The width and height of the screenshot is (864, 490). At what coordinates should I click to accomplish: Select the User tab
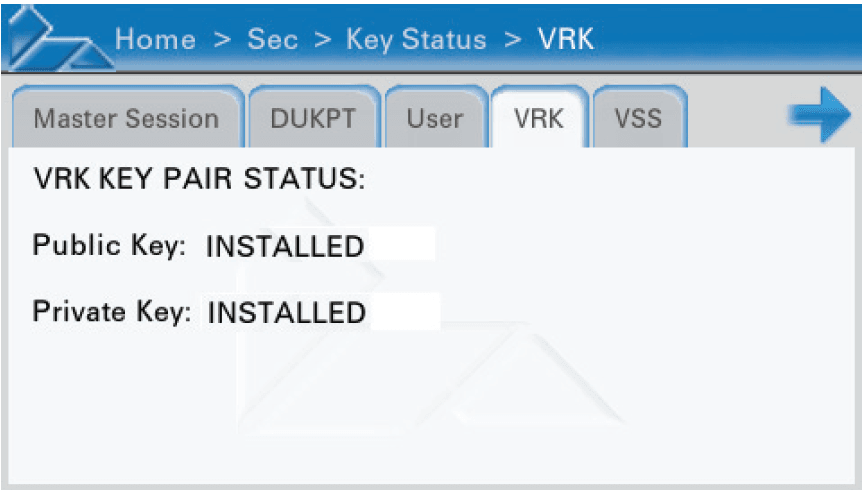point(435,119)
